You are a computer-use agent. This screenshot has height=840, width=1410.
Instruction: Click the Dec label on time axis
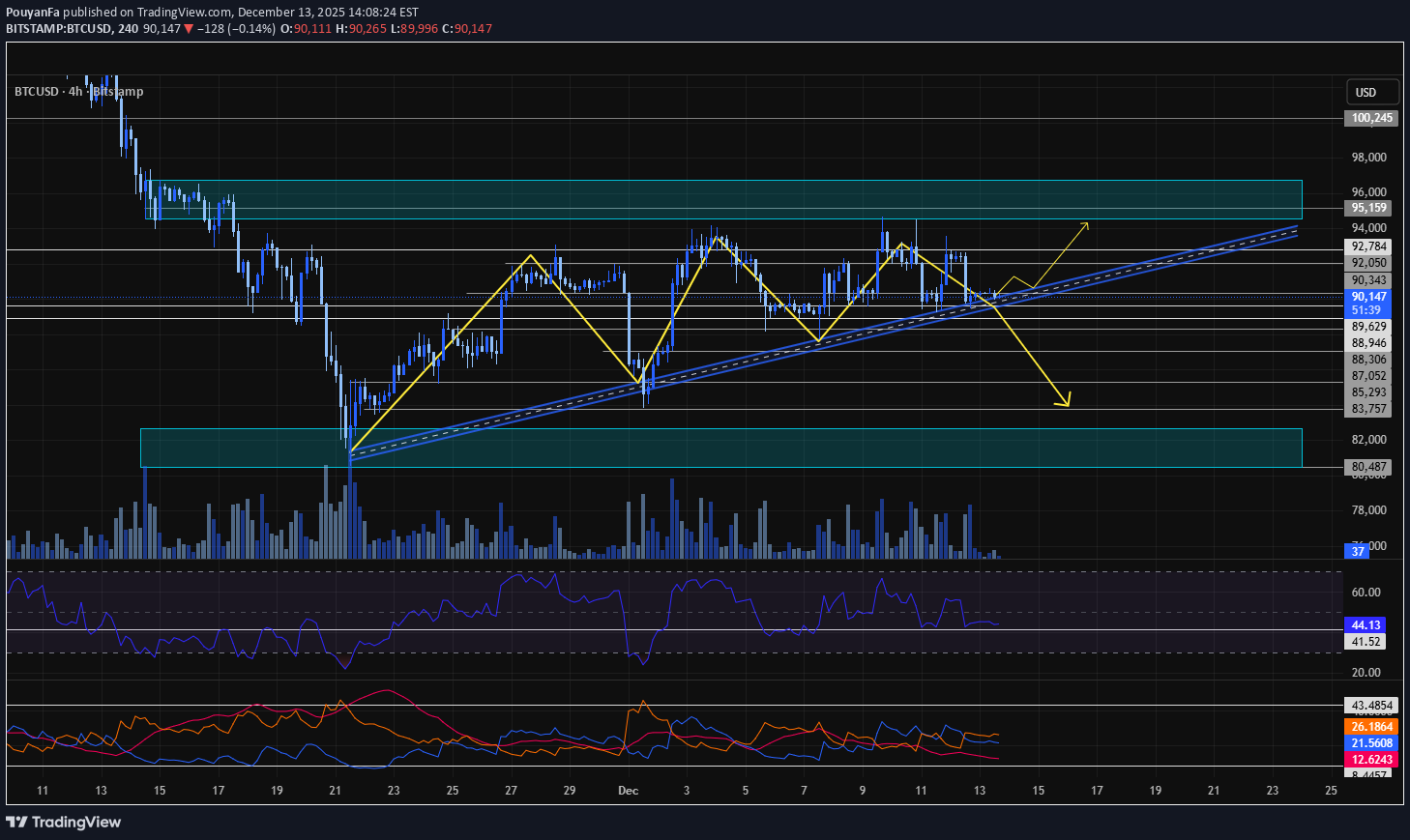[x=628, y=791]
